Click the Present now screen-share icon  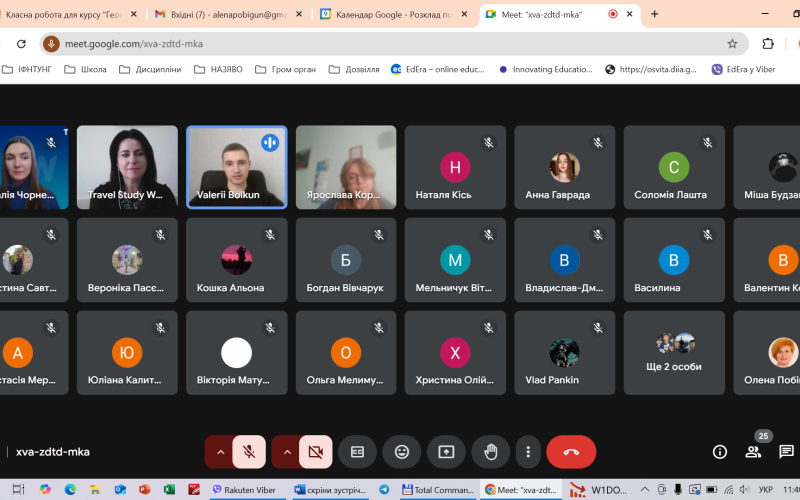[x=446, y=452]
